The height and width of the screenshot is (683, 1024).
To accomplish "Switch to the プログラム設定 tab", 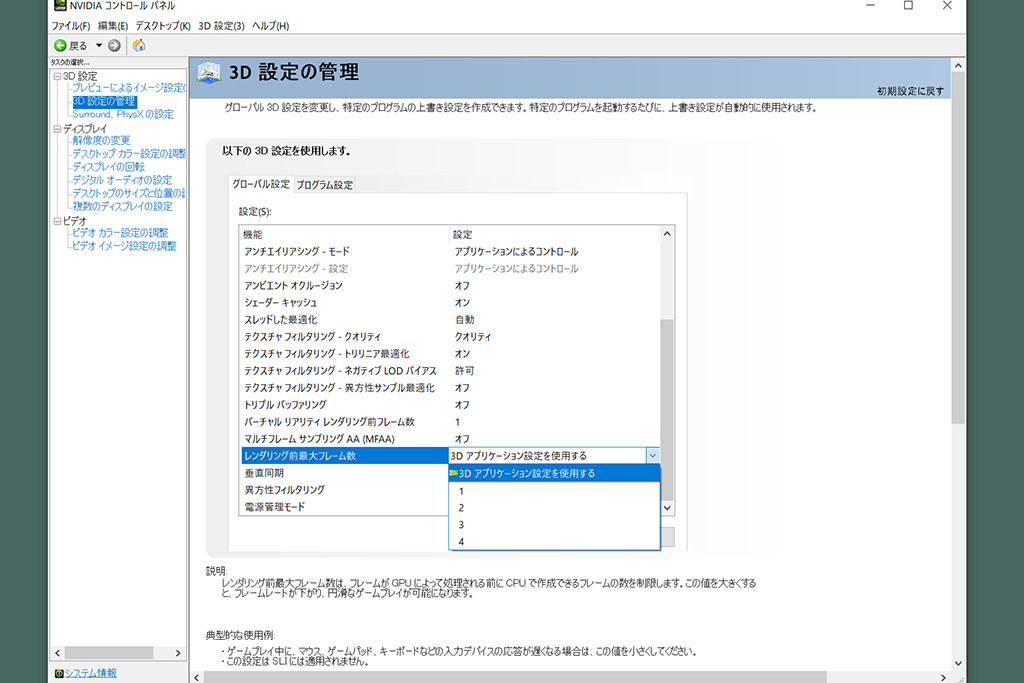I will pos(325,185).
